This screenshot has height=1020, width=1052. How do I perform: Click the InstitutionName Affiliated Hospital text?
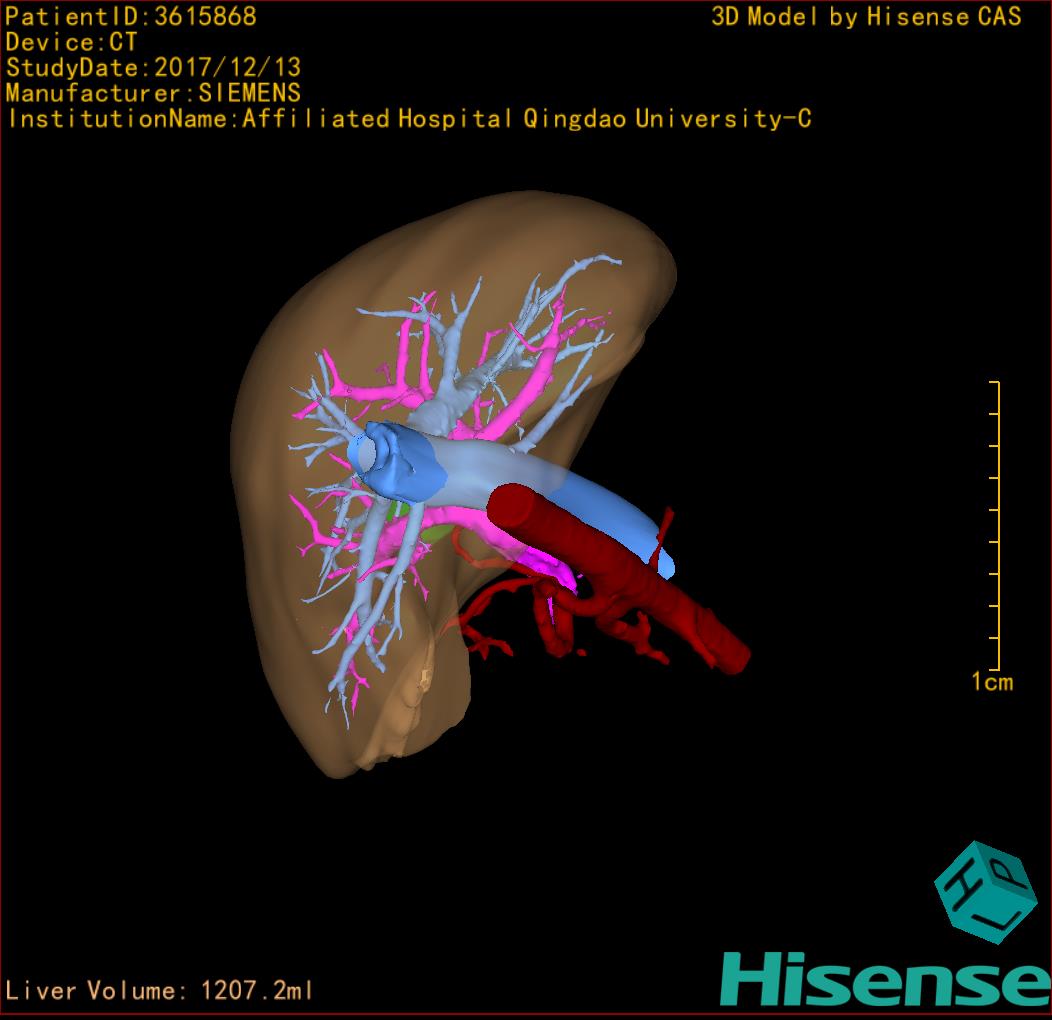pos(409,119)
